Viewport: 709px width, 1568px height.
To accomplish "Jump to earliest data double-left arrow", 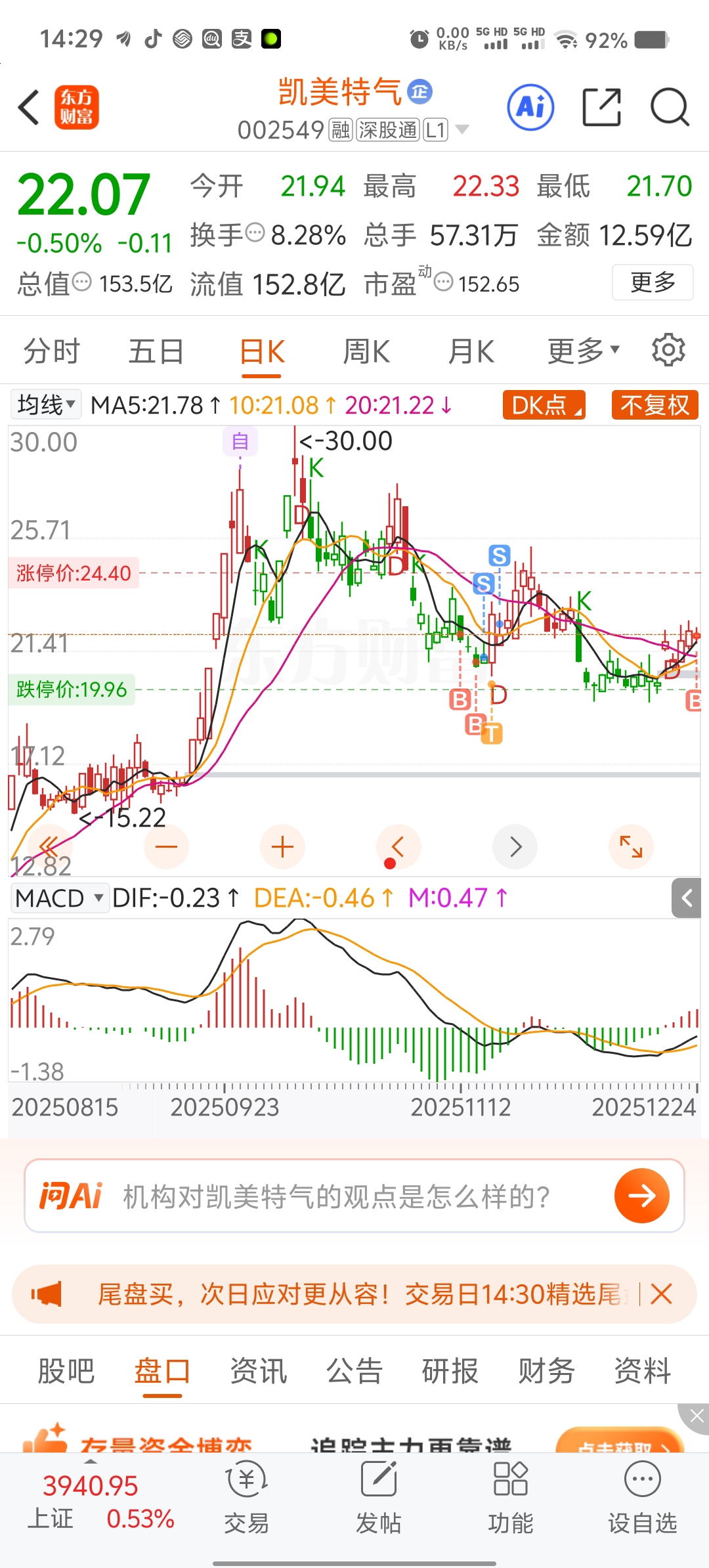I will 49,846.
